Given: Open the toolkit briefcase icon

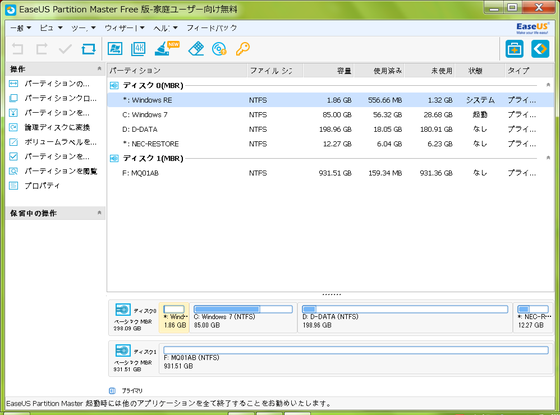Looking at the screenshot, I should pyautogui.click(x=514, y=49).
